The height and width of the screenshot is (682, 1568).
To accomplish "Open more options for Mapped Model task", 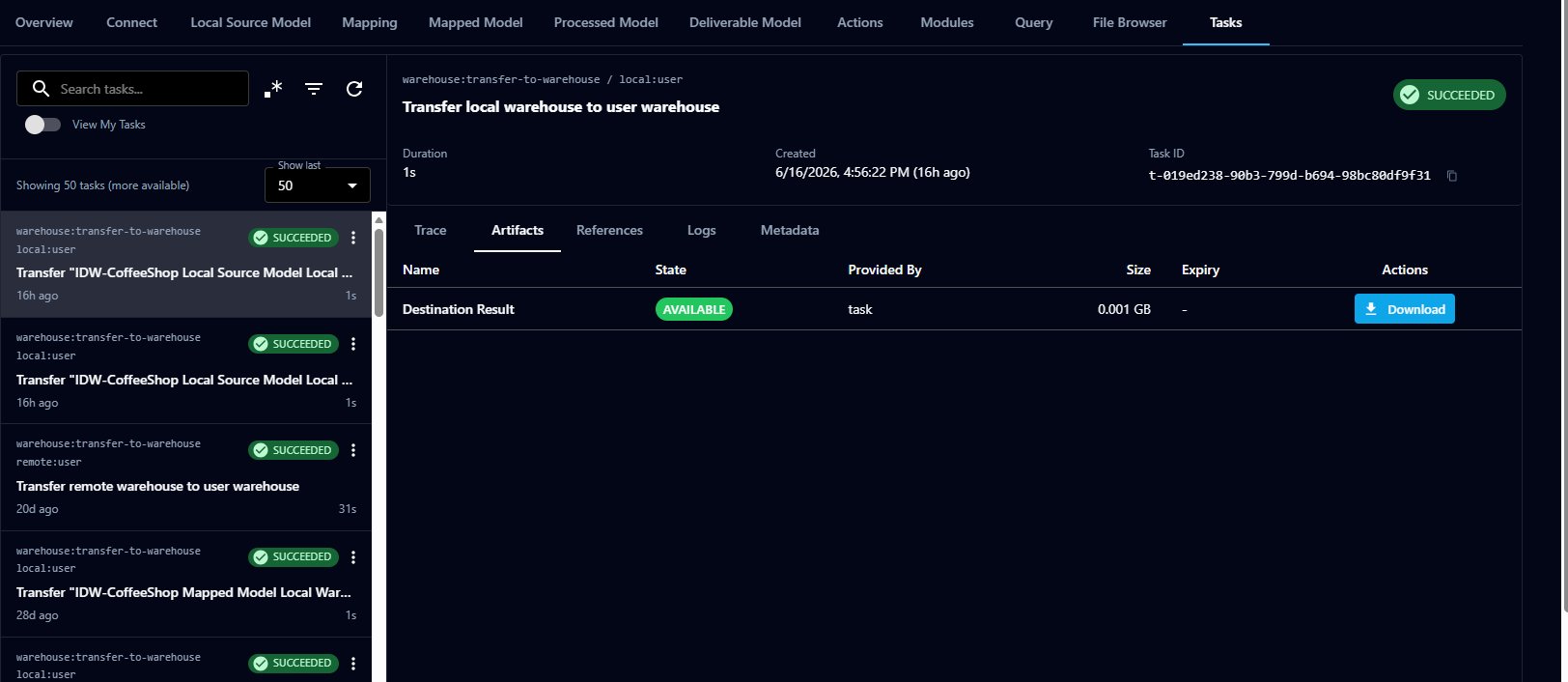I will coord(353,556).
